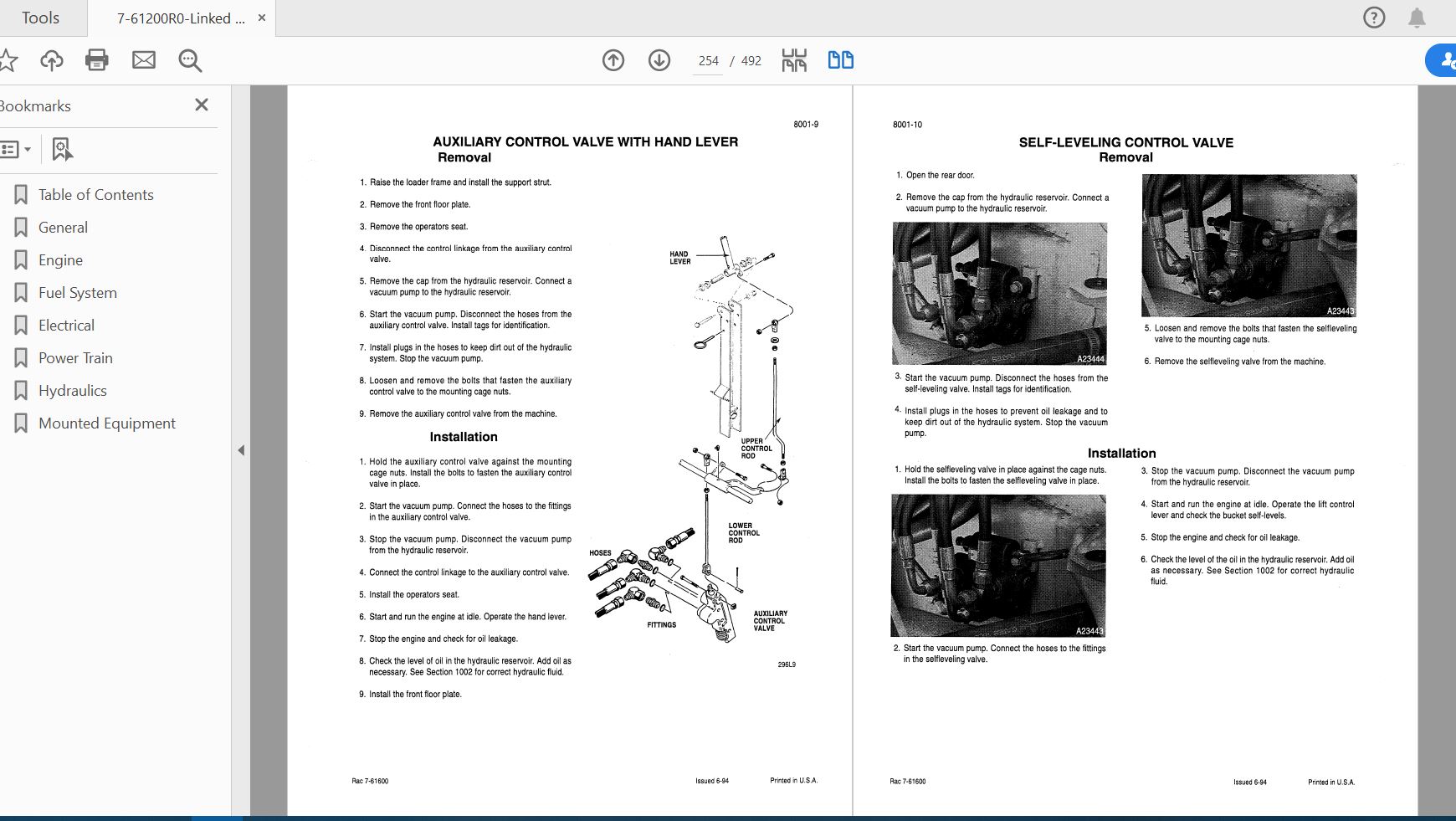This screenshot has width=1456, height=821.
Task: Click the Fuel System bookmark ribbon icon
Action: point(21,293)
